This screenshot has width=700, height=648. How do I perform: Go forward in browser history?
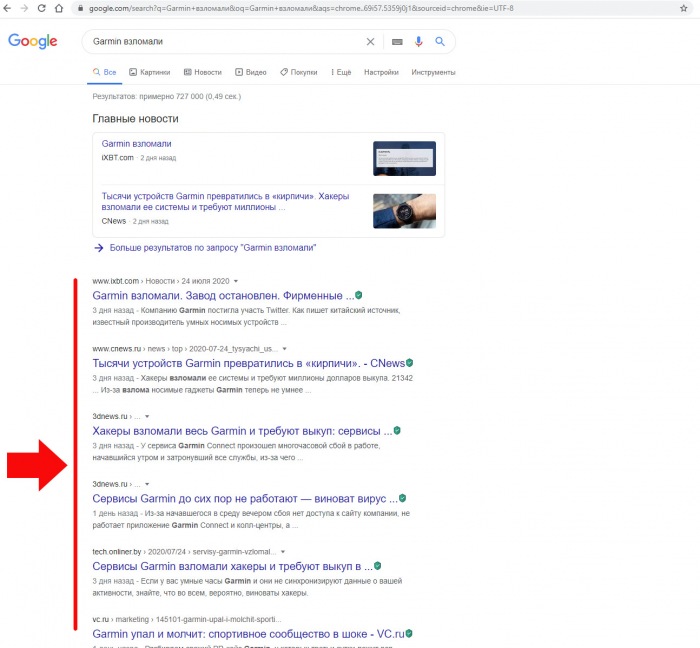coord(24,8)
